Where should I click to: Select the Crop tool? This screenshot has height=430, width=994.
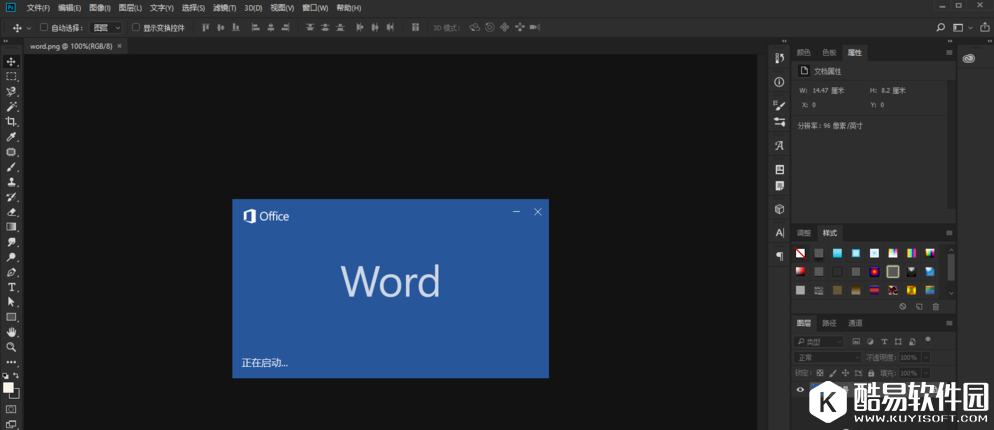(x=12, y=122)
